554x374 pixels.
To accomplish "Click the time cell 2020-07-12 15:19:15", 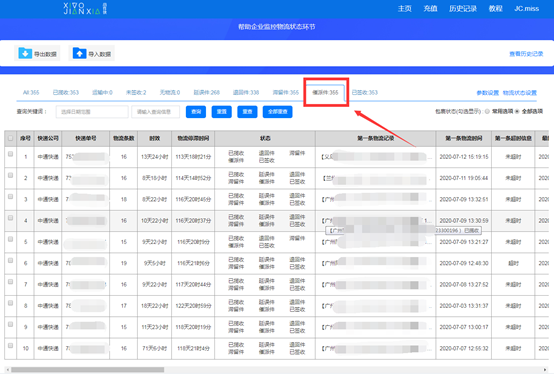I will click(x=464, y=157).
